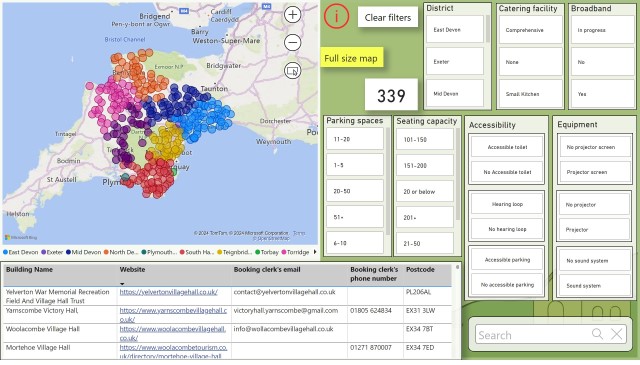Open the red info icon
The width and height of the screenshot is (640, 365).
click(336, 17)
